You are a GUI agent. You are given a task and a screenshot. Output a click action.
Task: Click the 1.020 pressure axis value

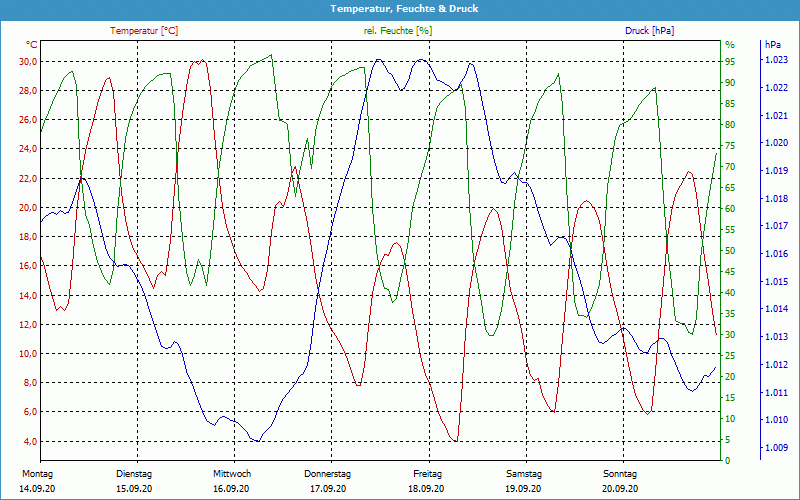(776, 142)
